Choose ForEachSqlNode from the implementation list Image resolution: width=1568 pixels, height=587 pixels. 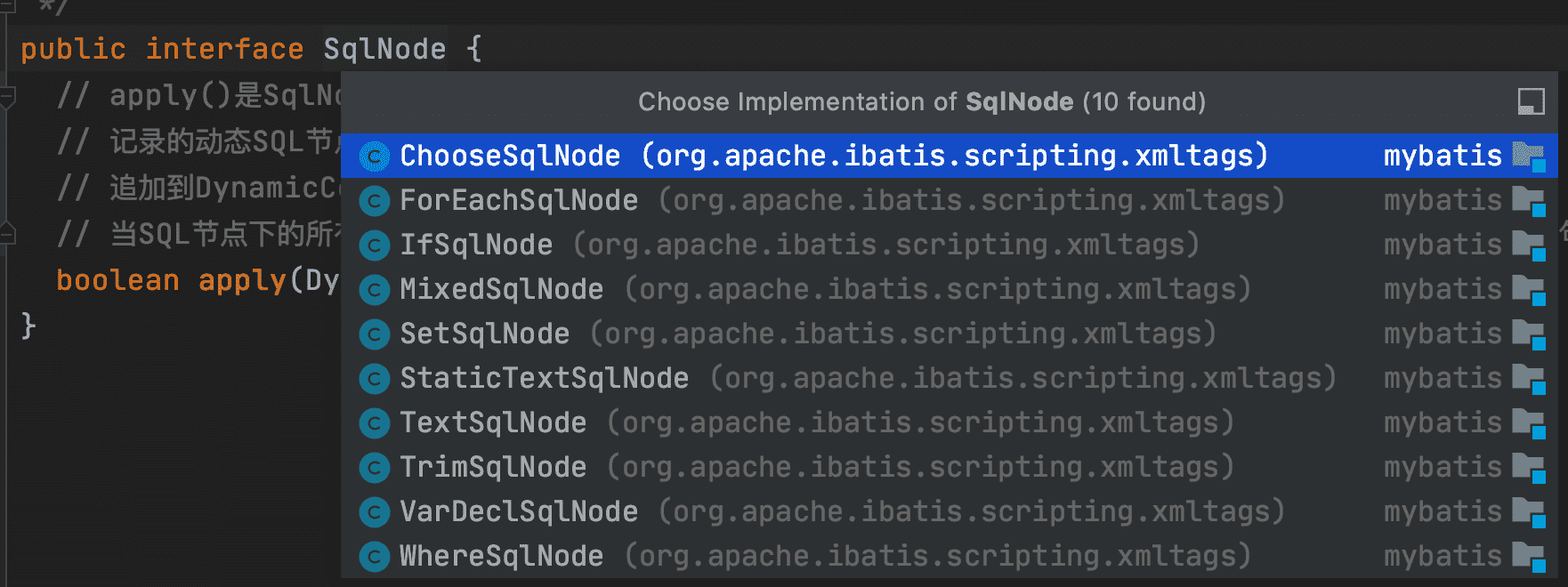coord(519,200)
